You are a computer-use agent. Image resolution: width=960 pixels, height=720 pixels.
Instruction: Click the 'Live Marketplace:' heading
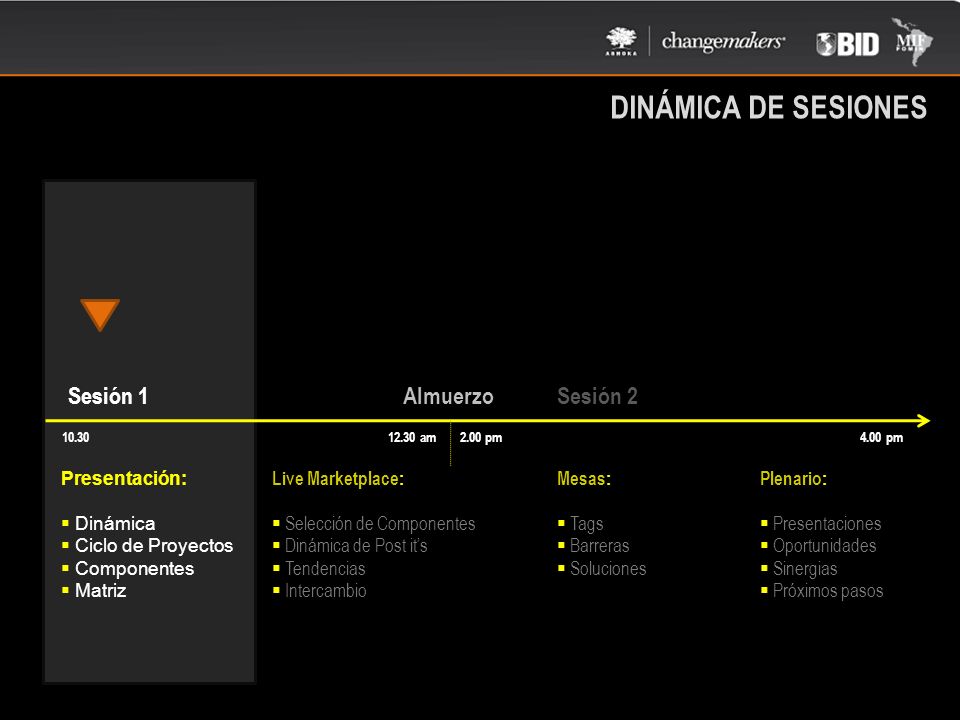pos(338,479)
